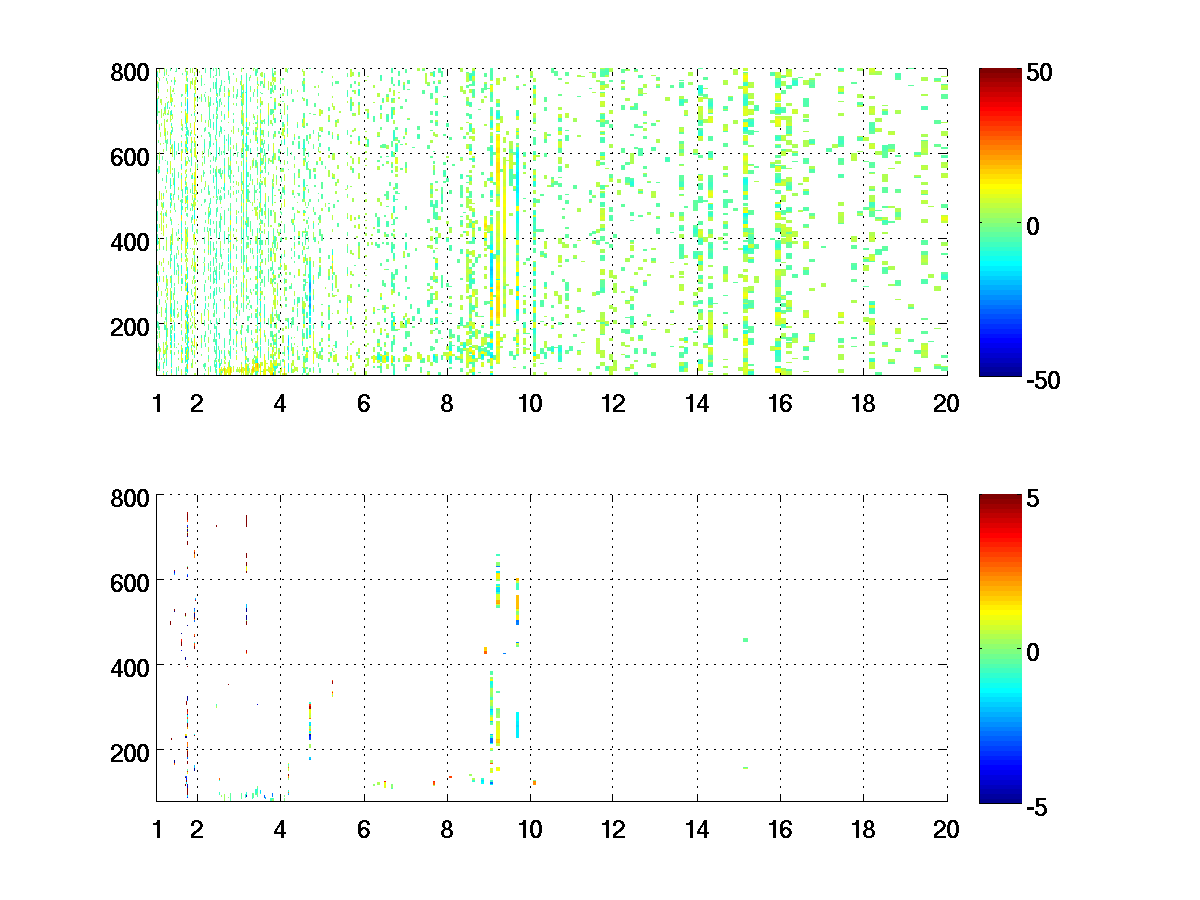Image resolution: width=1200 pixels, height=900 pixels.
Task: Click the top plot's colorbar
Action: (x=1000, y=222)
